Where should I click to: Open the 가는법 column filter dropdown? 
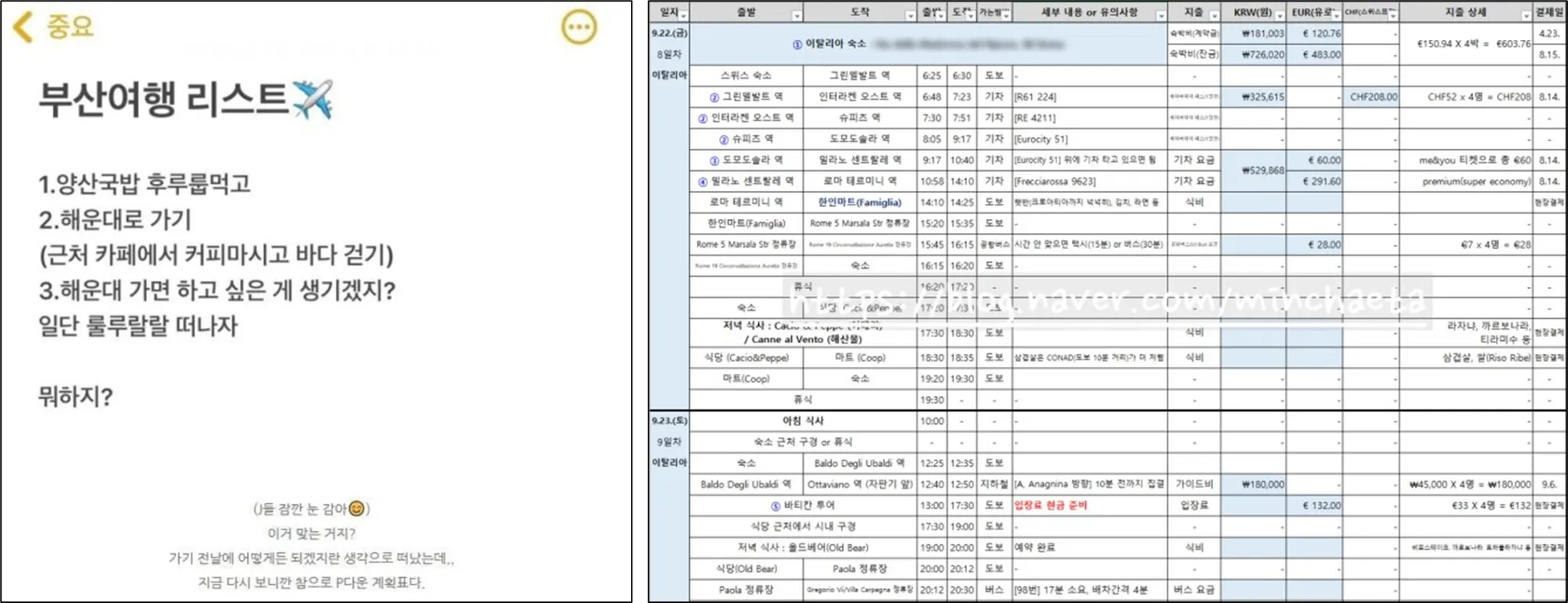point(1006,15)
